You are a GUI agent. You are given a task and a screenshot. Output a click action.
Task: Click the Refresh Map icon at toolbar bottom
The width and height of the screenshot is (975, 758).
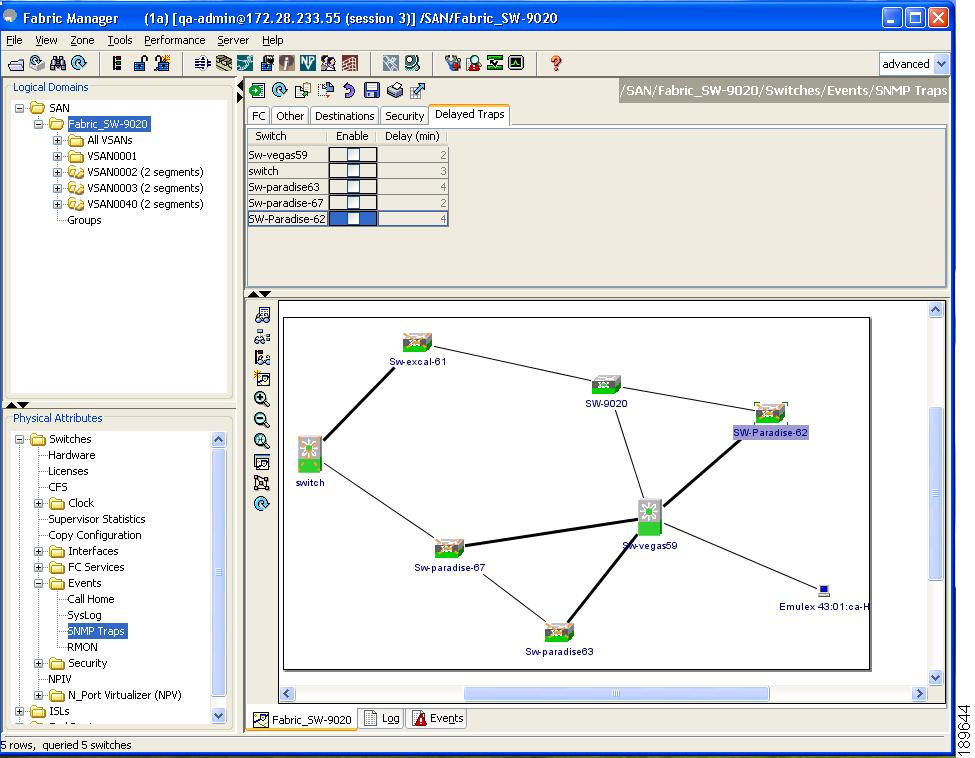(262, 504)
